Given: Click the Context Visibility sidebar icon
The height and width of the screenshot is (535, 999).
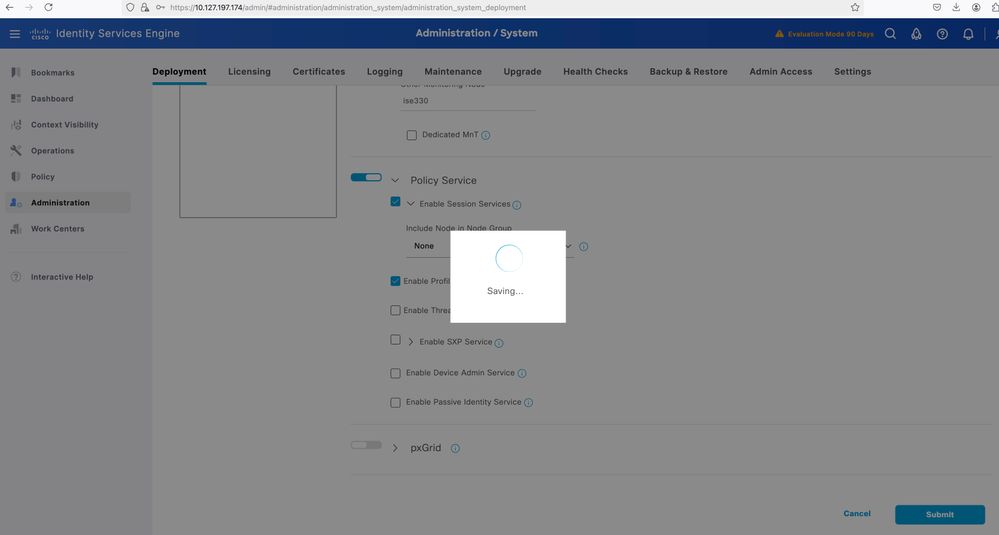Looking at the screenshot, I should 16,125.
